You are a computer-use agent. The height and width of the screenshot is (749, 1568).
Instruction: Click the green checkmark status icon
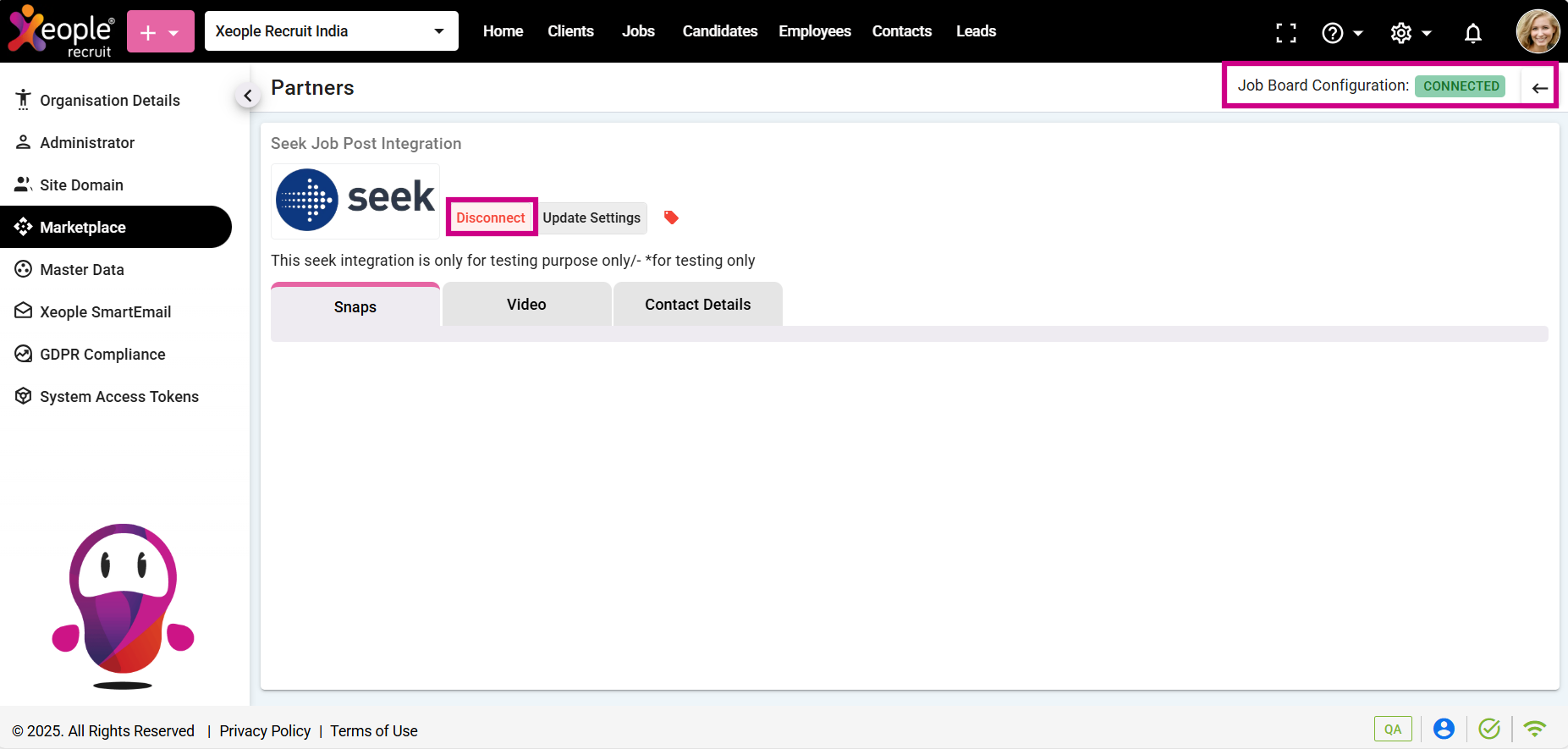click(x=1488, y=729)
